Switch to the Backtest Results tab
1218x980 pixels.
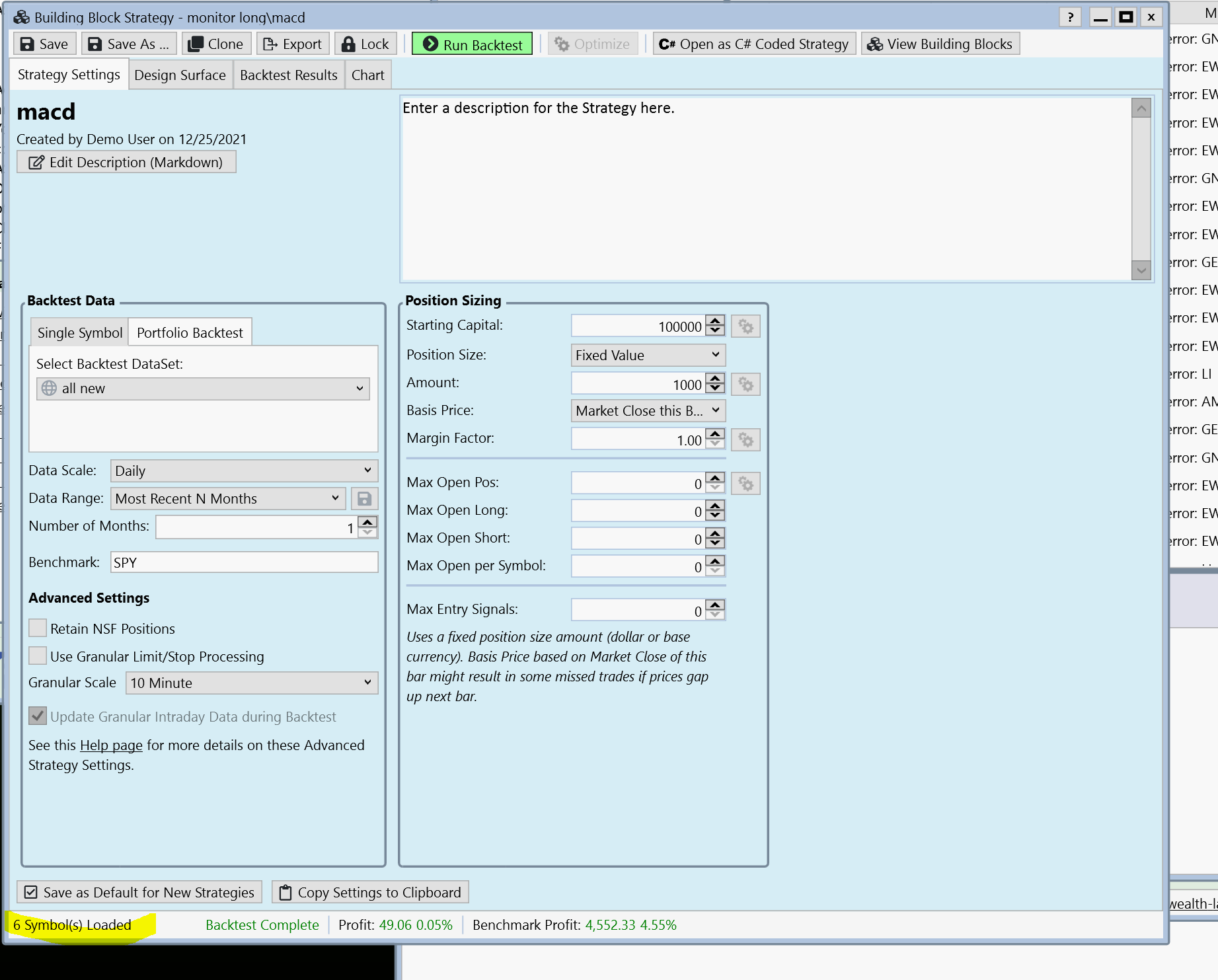(289, 75)
